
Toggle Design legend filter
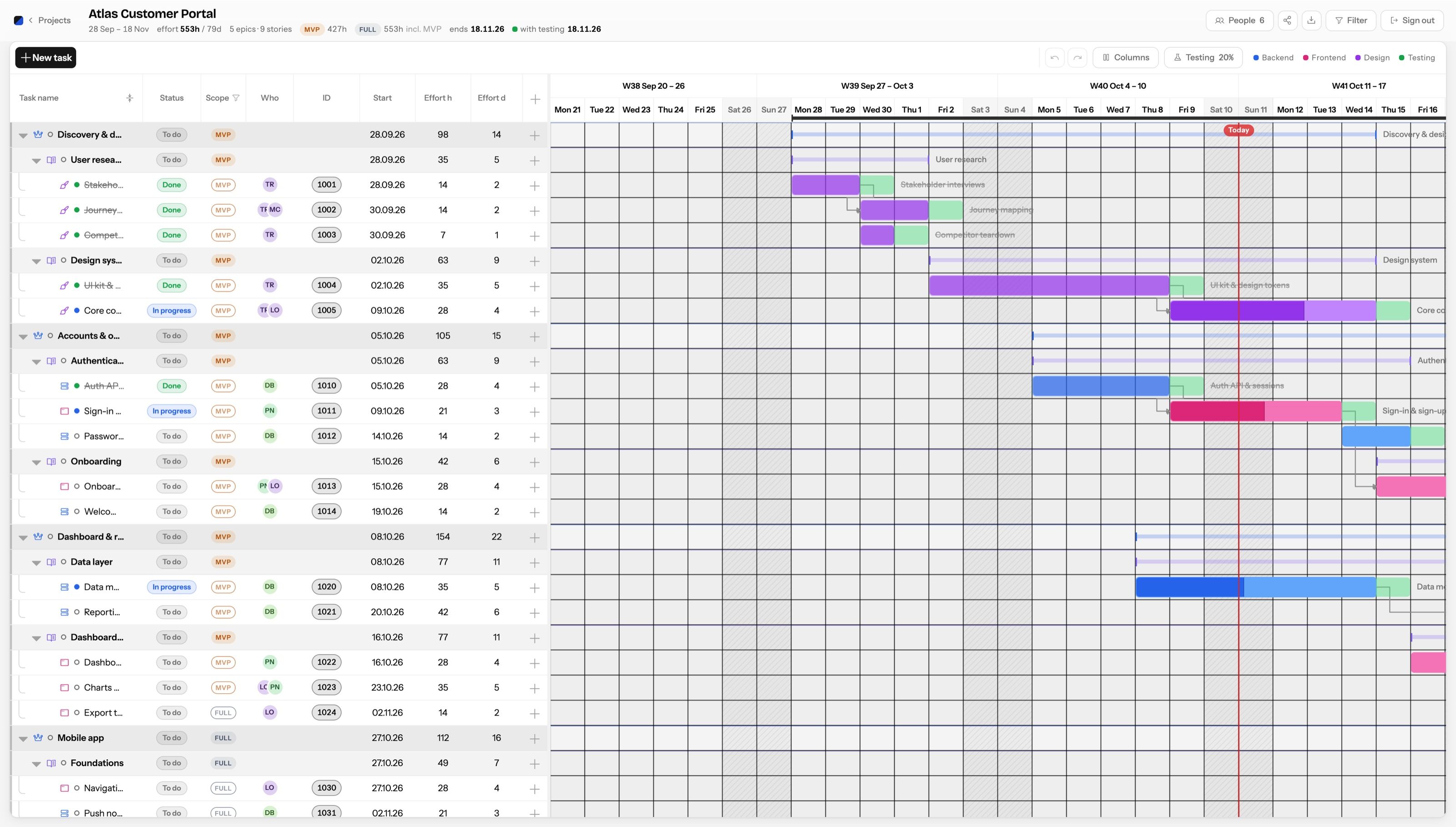(1372, 57)
